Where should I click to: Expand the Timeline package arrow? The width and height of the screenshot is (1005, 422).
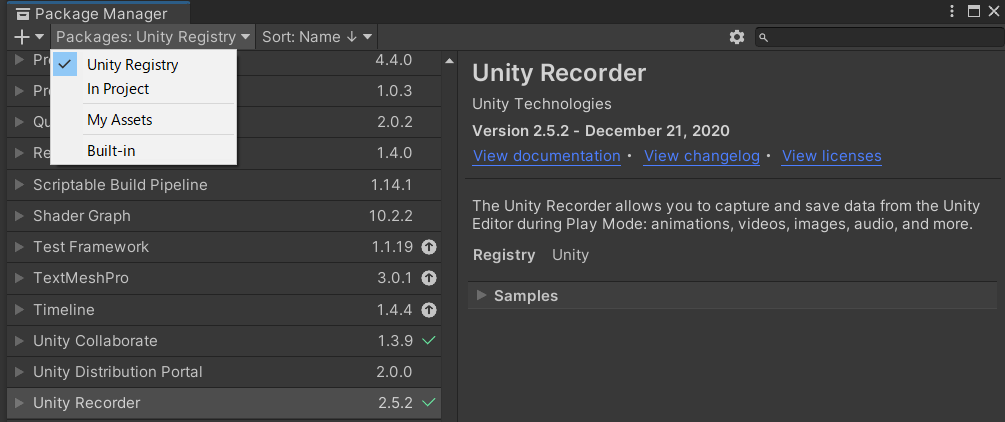[19, 310]
